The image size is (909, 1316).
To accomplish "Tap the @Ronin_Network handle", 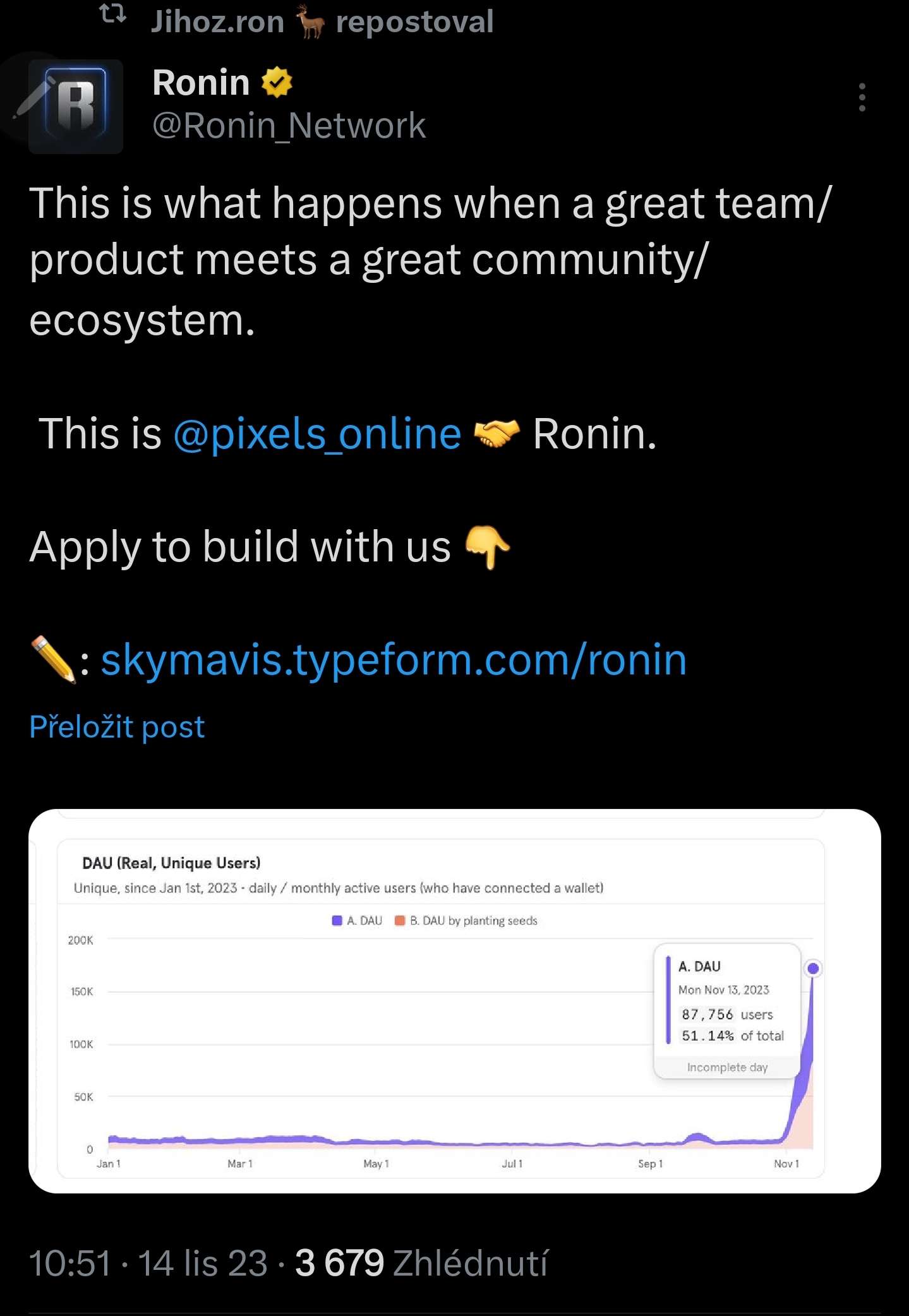I will click(289, 126).
